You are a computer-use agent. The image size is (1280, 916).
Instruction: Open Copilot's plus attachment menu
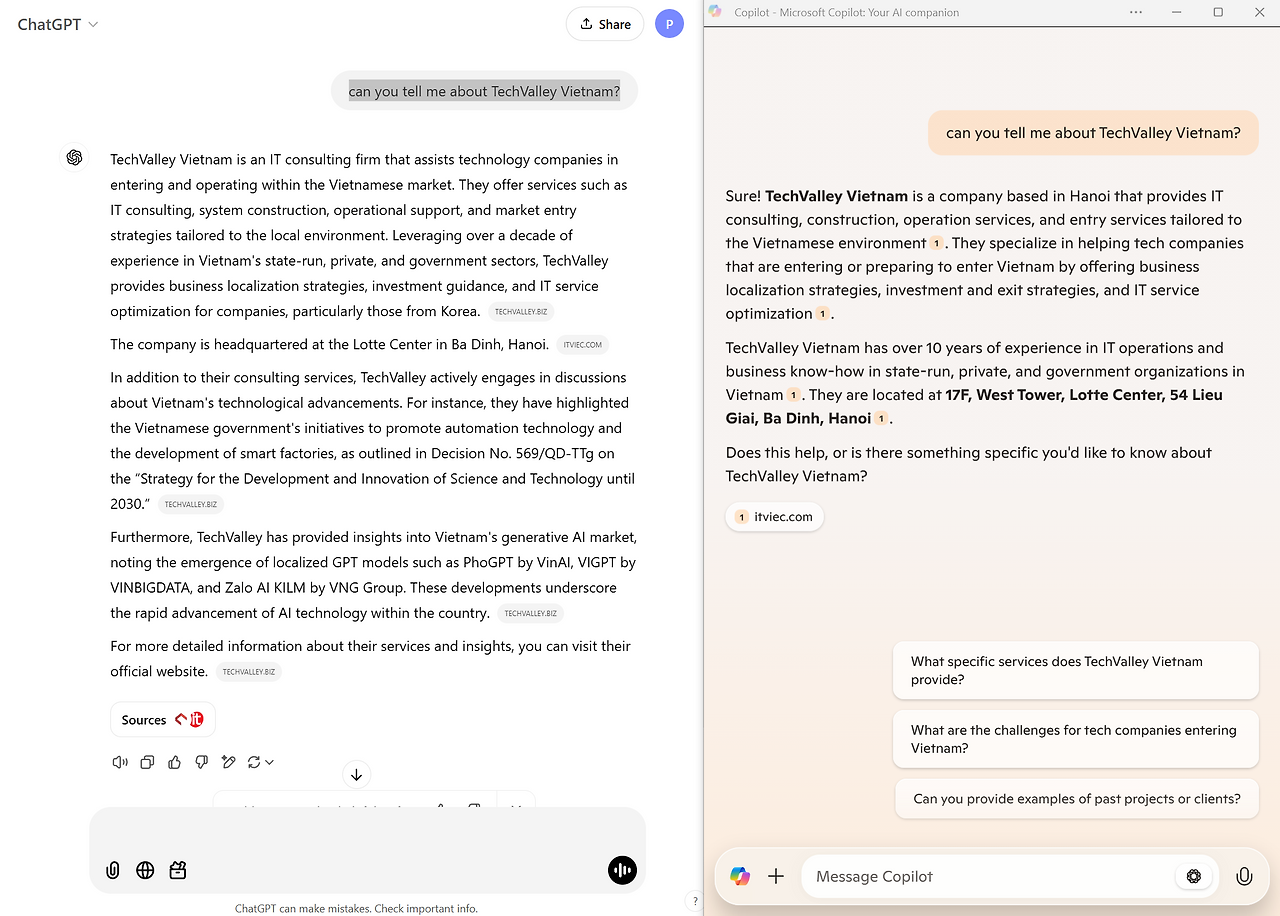pyautogui.click(x=776, y=876)
